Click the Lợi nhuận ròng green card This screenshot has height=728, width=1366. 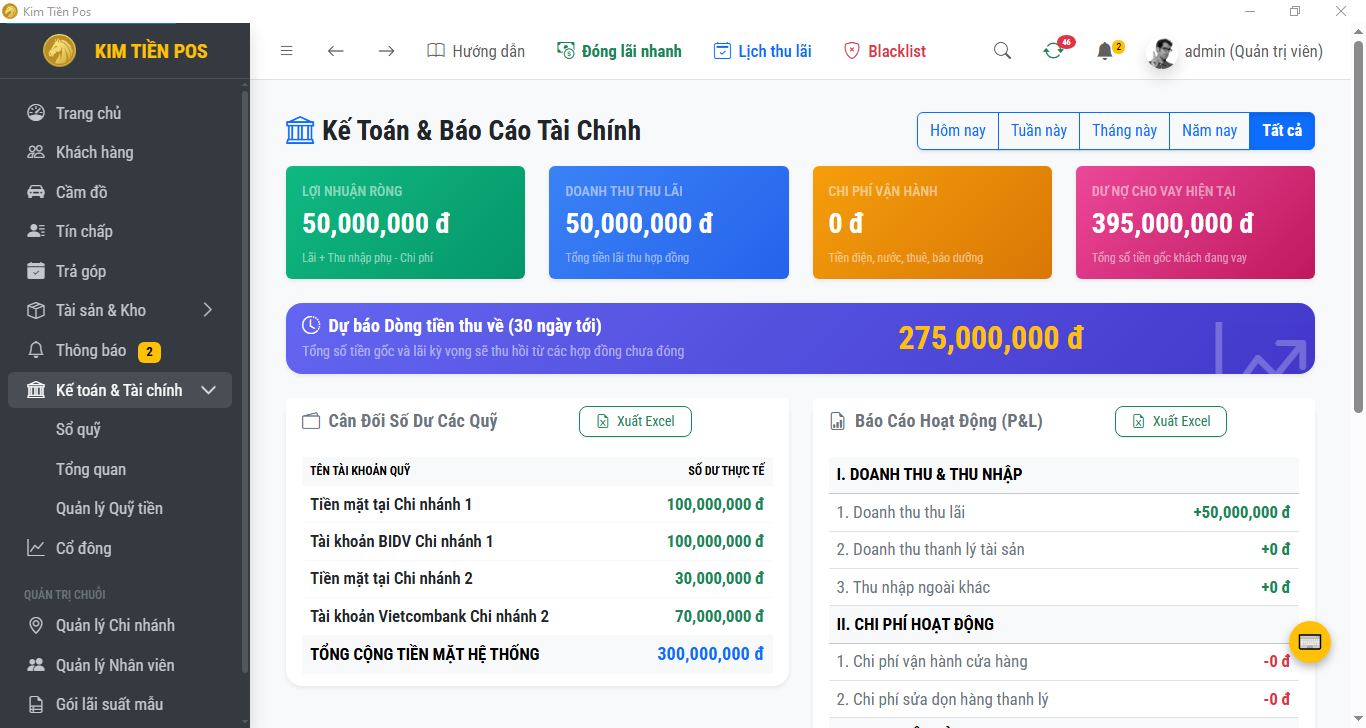[405, 222]
